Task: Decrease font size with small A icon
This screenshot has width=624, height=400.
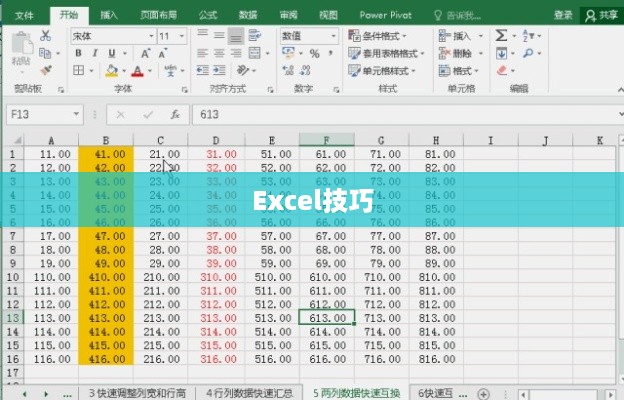Action: (162, 53)
